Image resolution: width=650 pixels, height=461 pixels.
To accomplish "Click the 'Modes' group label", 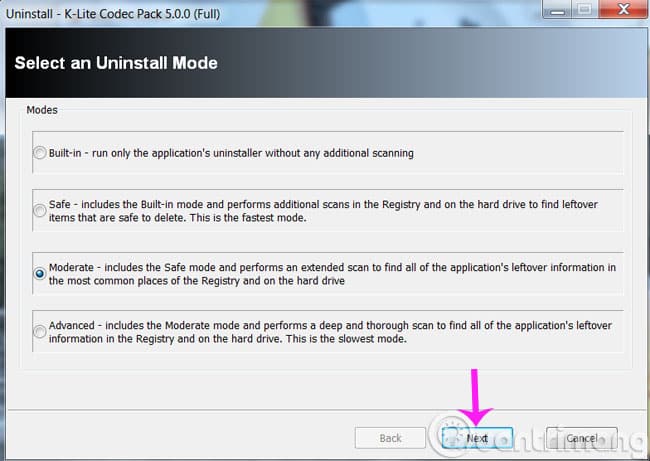I will (x=42, y=110).
